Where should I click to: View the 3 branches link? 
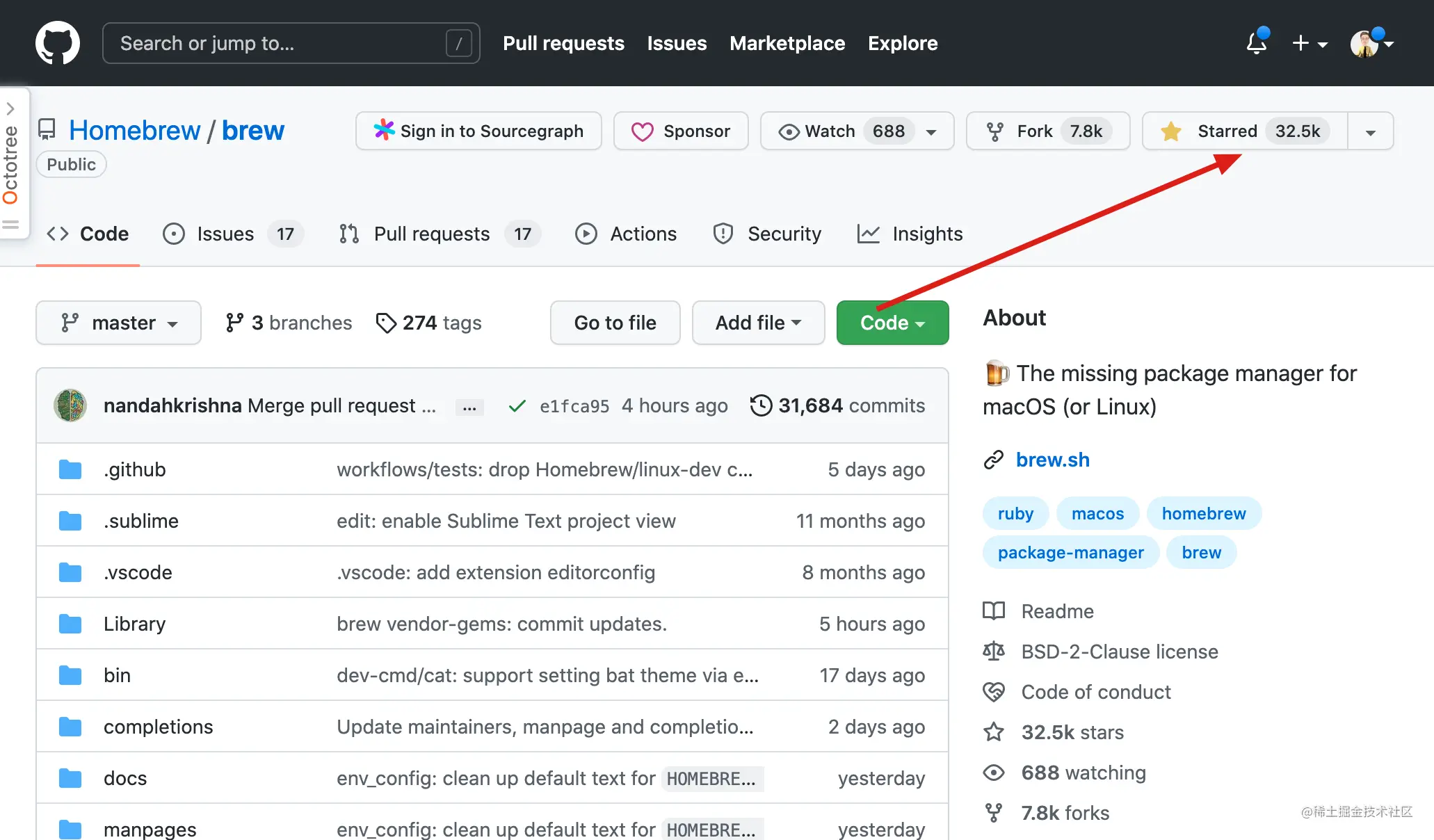289,323
